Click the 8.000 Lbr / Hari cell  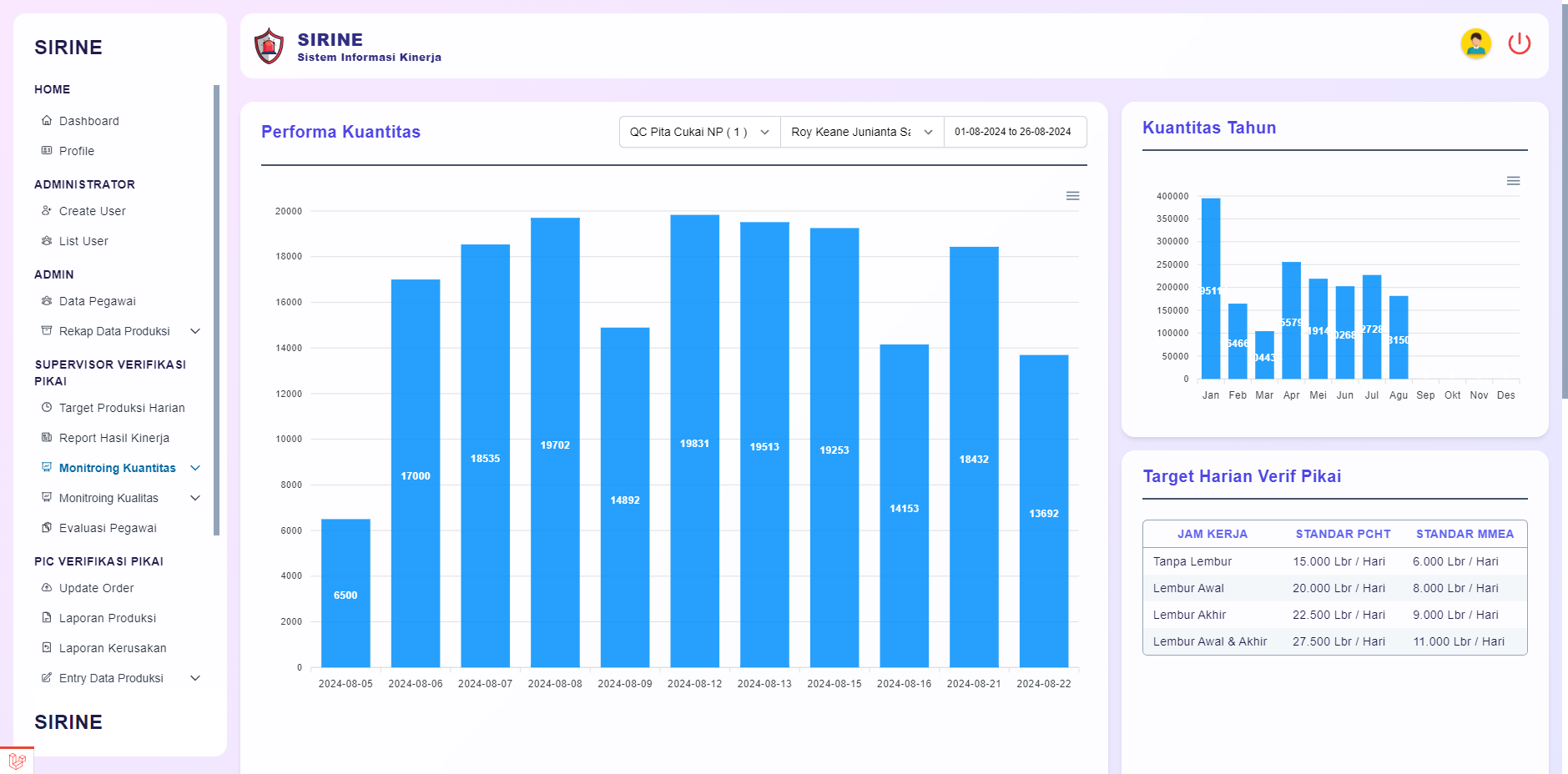pos(1455,588)
